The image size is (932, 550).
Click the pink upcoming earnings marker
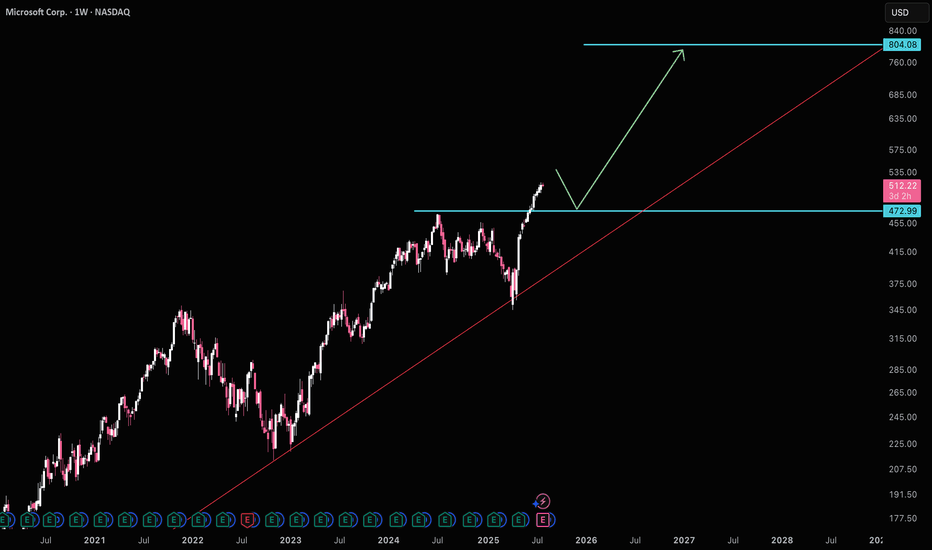(x=543, y=520)
